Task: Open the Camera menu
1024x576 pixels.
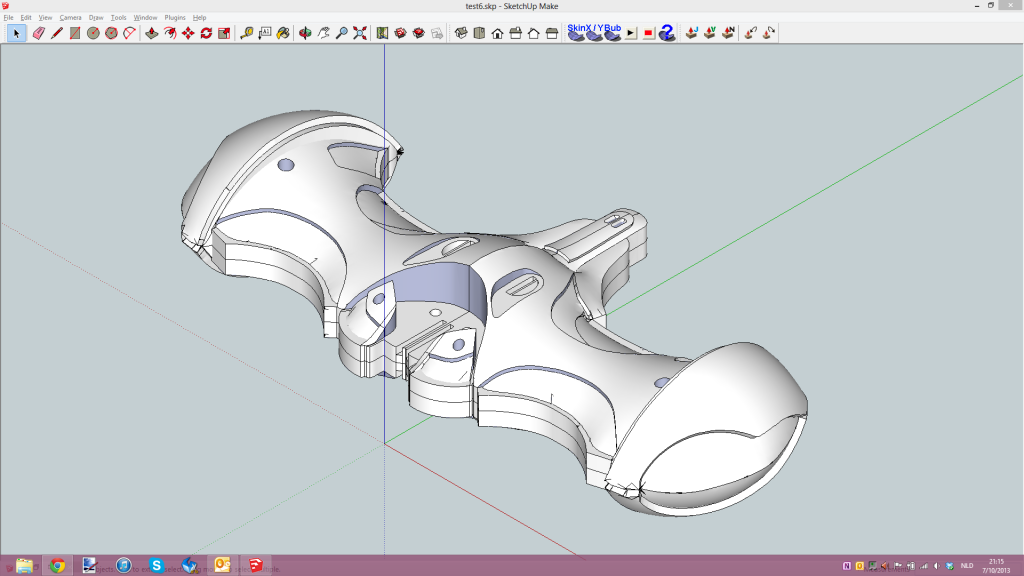Action: [x=70, y=18]
